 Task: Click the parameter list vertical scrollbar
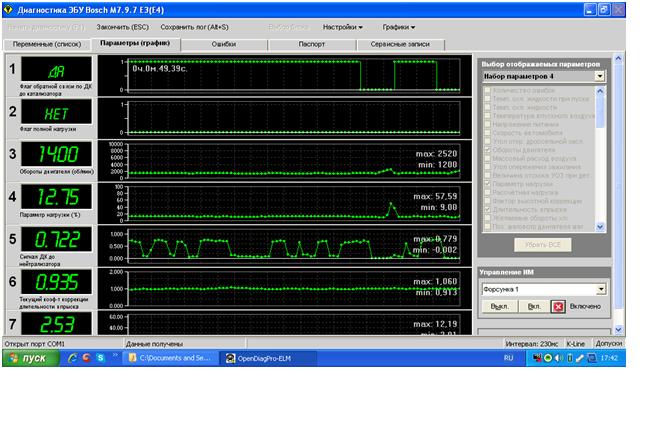click(601, 158)
